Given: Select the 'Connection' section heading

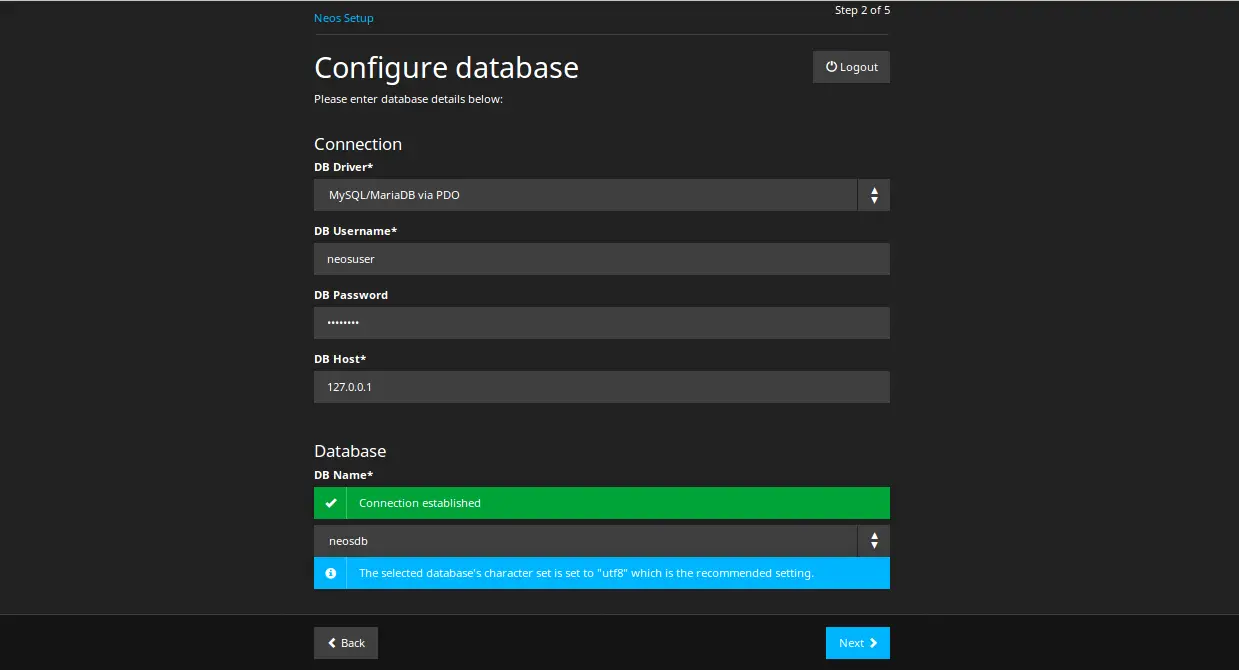Looking at the screenshot, I should (x=358, y=144).
